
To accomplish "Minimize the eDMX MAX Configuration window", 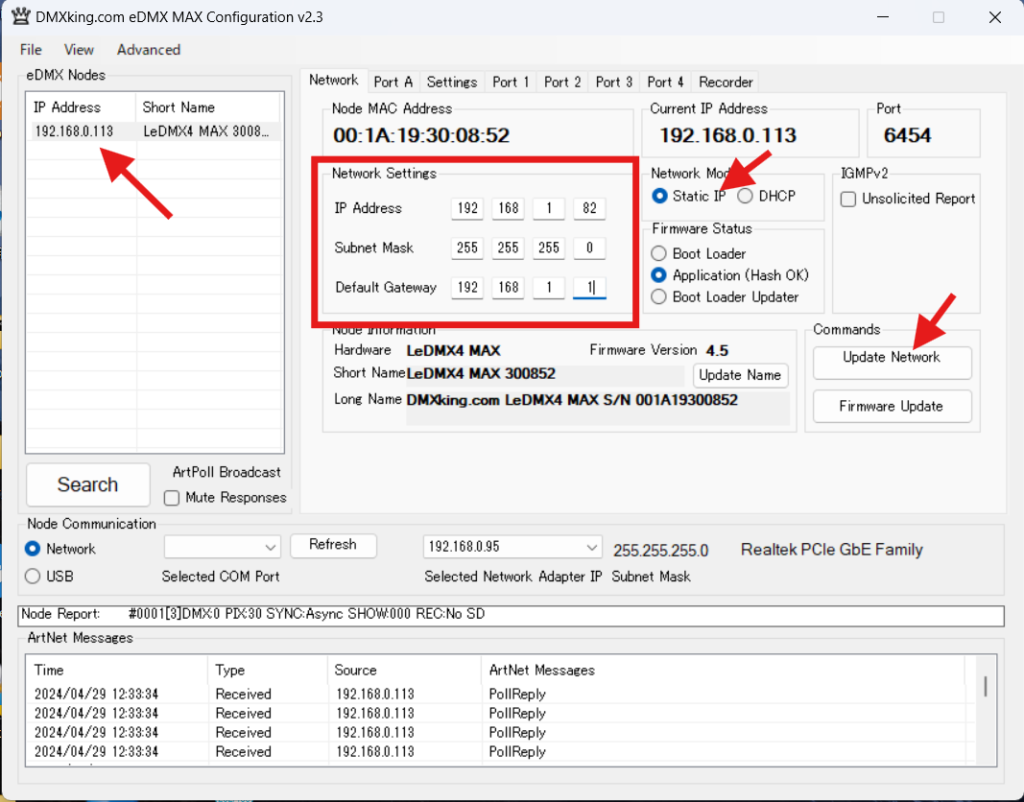I will point(883,17).
